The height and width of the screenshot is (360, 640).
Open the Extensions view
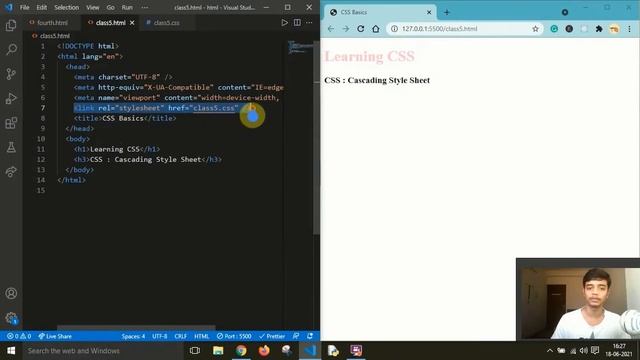click(11, 123)
